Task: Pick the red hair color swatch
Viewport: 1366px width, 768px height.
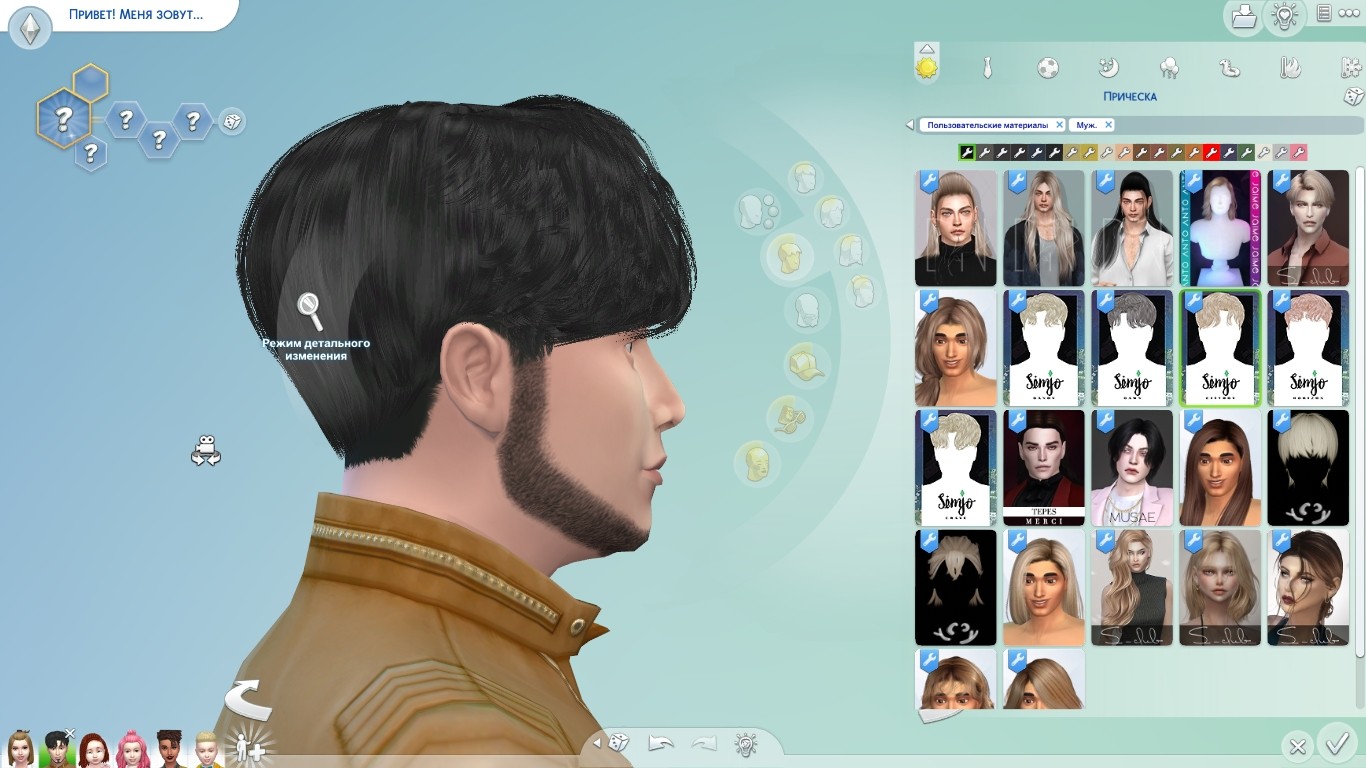Action: pos(1211,153)
